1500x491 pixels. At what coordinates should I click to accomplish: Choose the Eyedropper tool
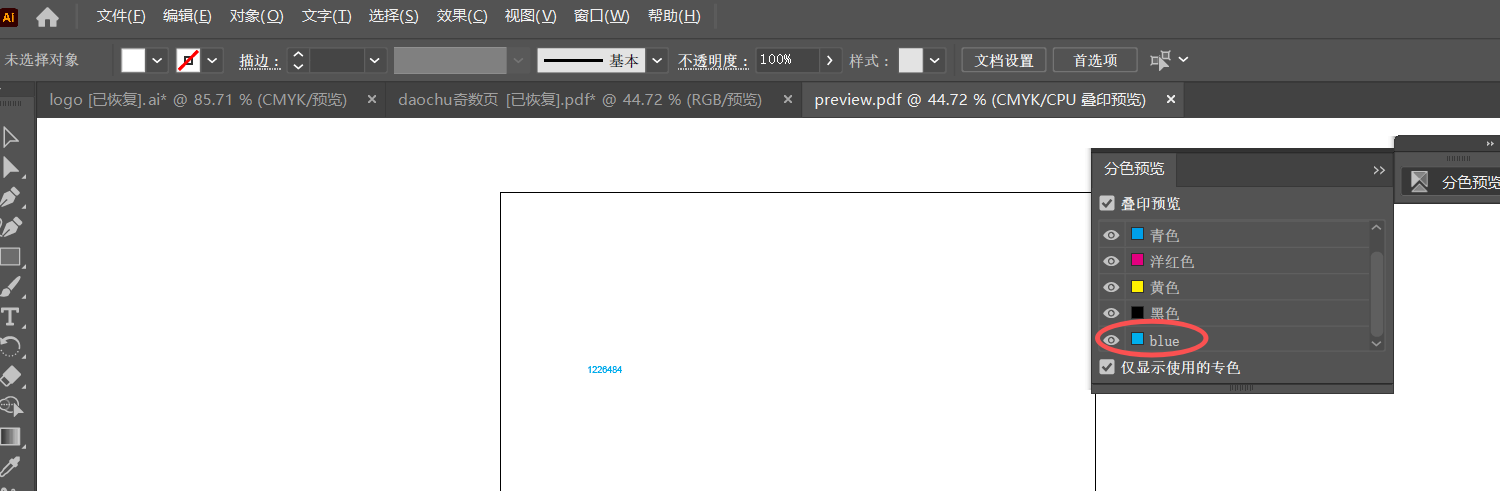[x=11, y=467]
